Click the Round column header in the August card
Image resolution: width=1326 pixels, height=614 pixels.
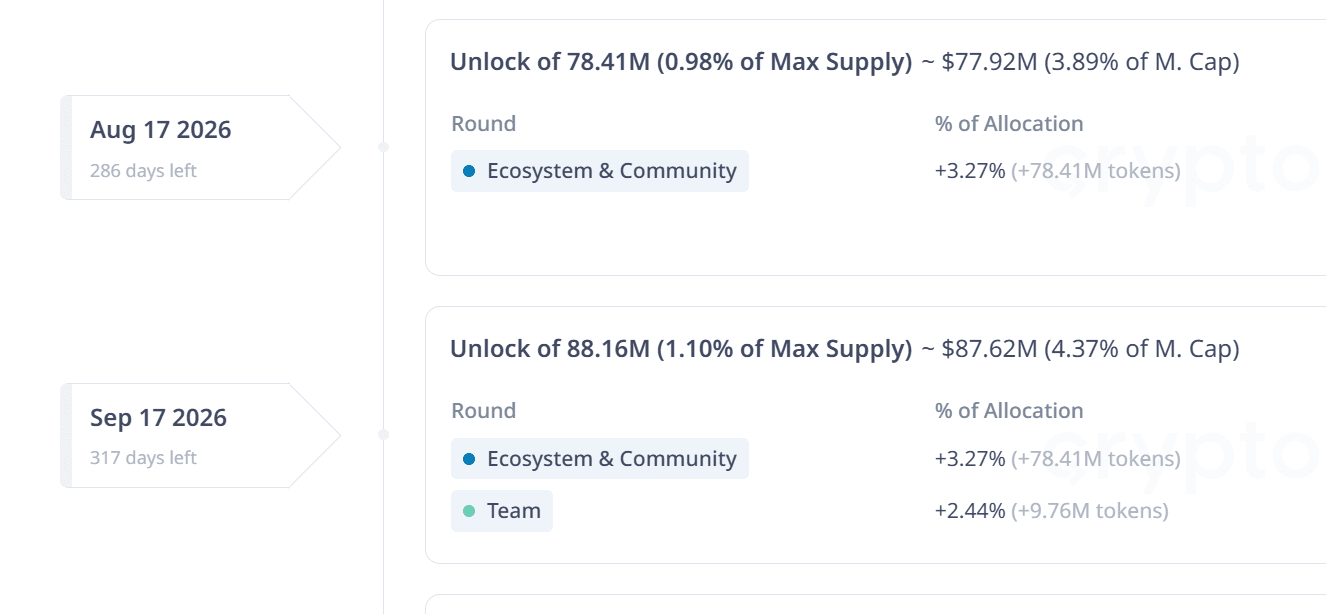coord(484,124)
